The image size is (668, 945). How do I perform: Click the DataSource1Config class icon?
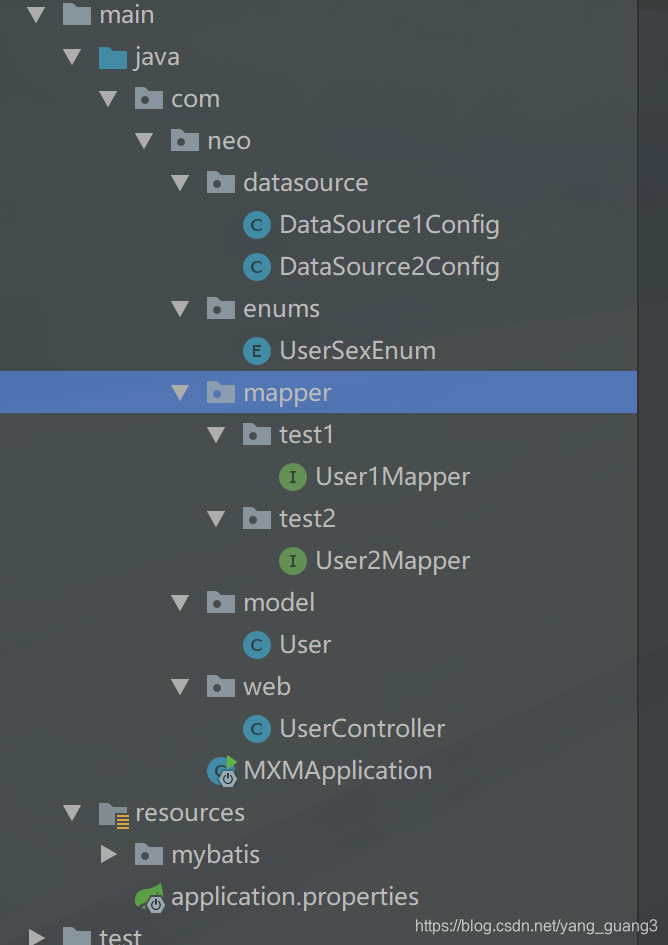click(x=256, y=225)
